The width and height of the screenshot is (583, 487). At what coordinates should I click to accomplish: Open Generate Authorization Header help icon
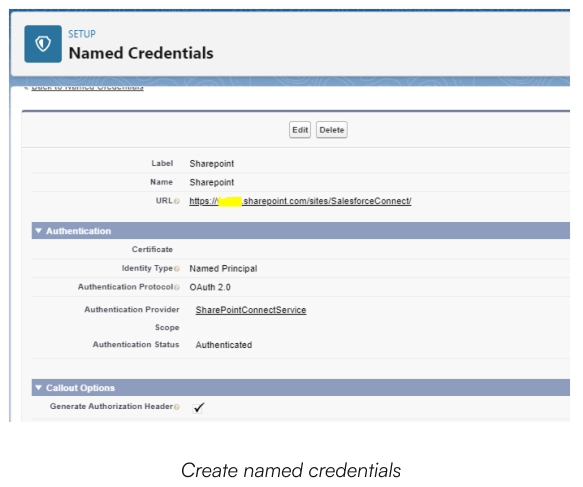click(x=177, y=407)
